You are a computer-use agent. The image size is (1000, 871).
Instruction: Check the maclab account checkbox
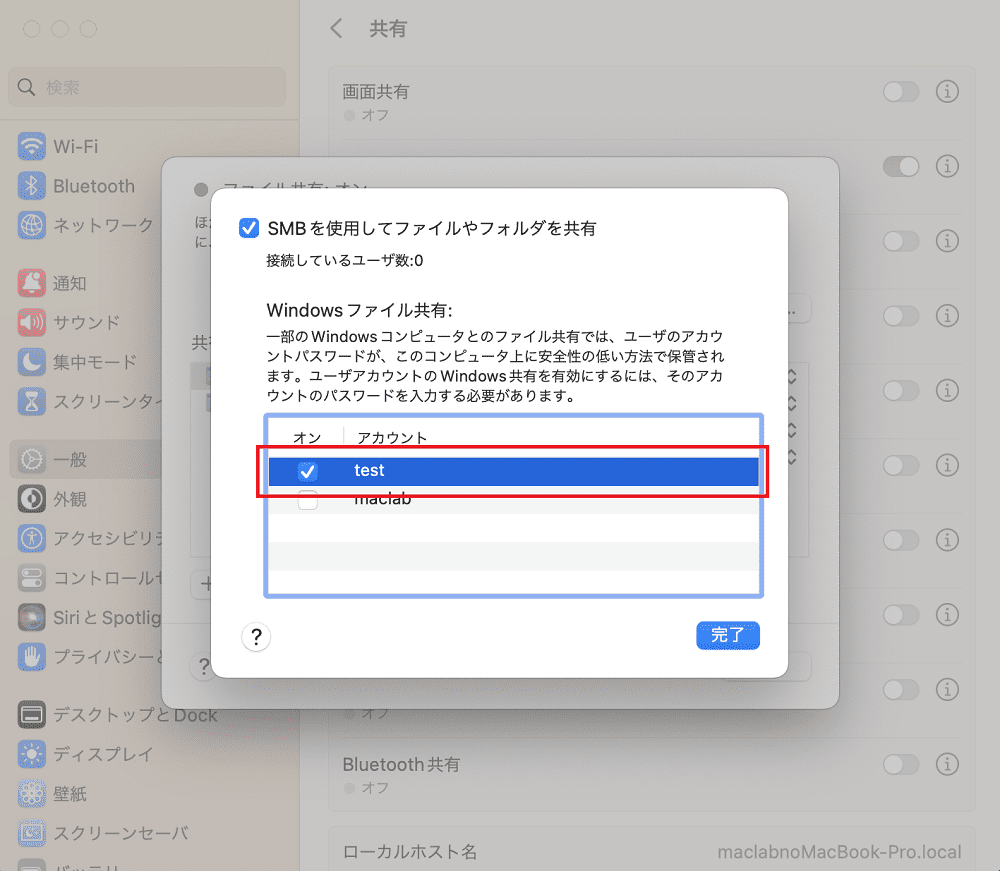(307, 500)
